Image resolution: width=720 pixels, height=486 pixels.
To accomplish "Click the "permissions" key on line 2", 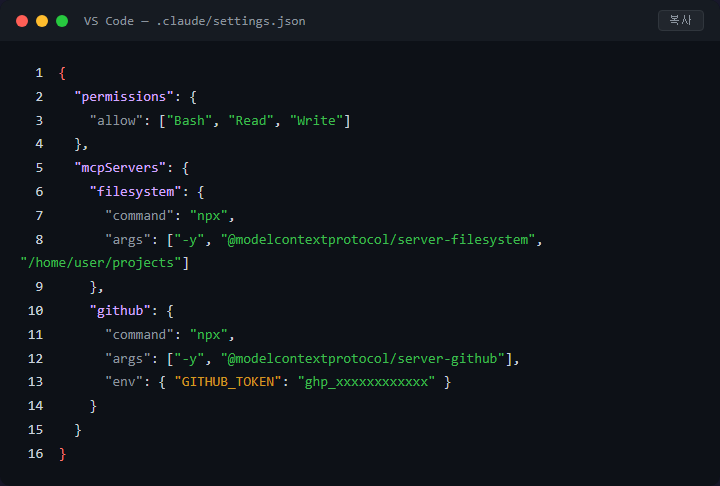I will pyautogui.click(x=124, y=97).
